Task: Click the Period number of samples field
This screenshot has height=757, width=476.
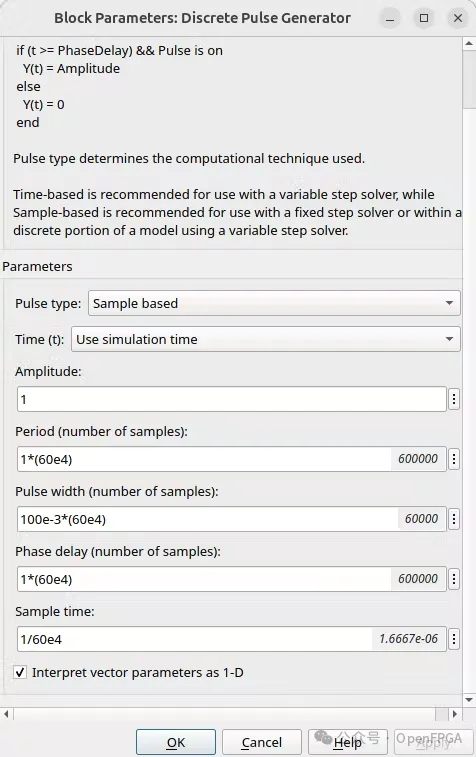Action: point(232,459)
